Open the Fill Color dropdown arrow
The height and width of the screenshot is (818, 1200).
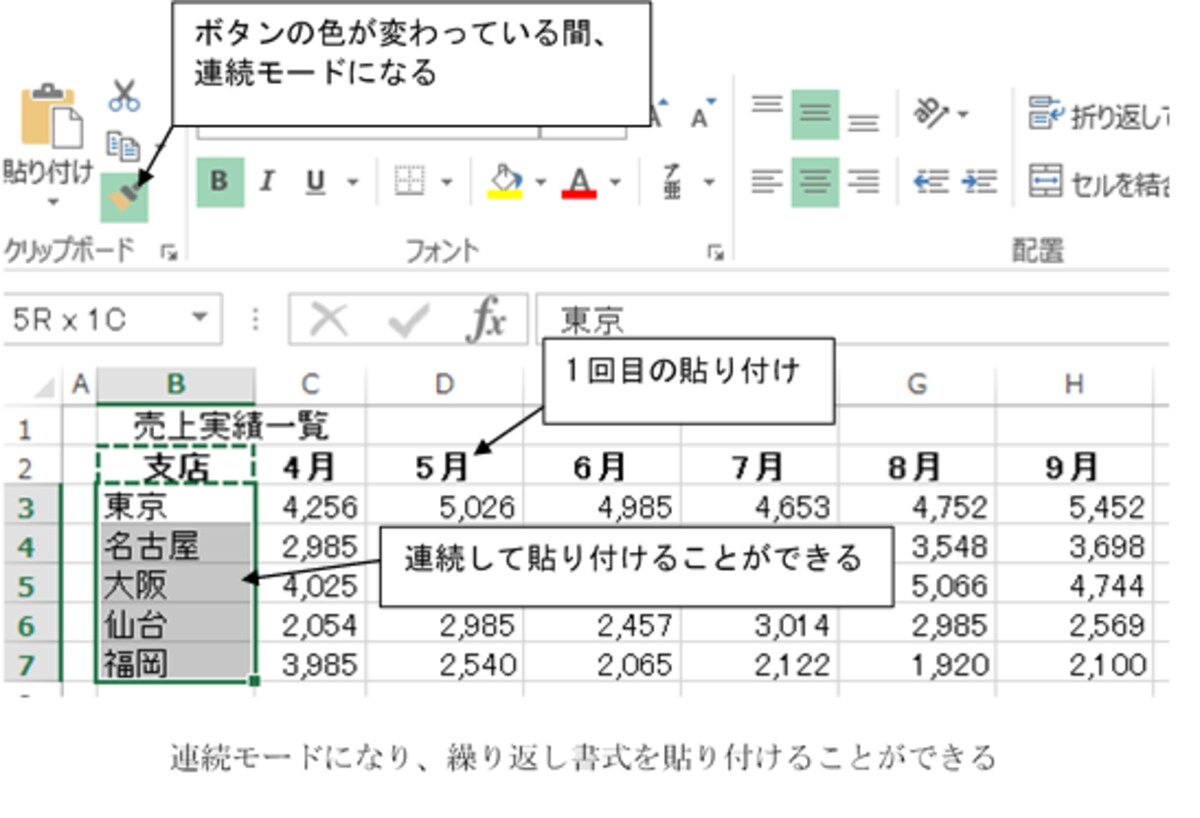click(x=541, y=183)
